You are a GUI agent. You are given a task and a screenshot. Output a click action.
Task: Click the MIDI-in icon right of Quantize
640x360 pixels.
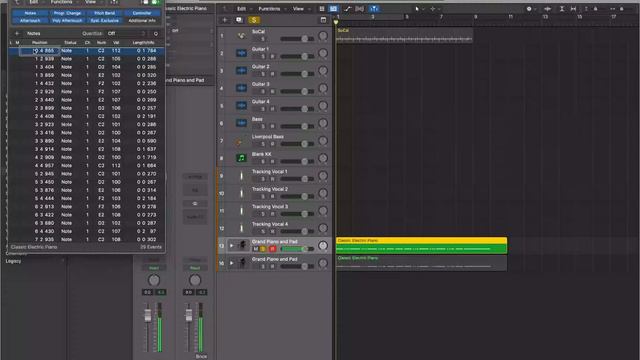(x=156, y=33)
